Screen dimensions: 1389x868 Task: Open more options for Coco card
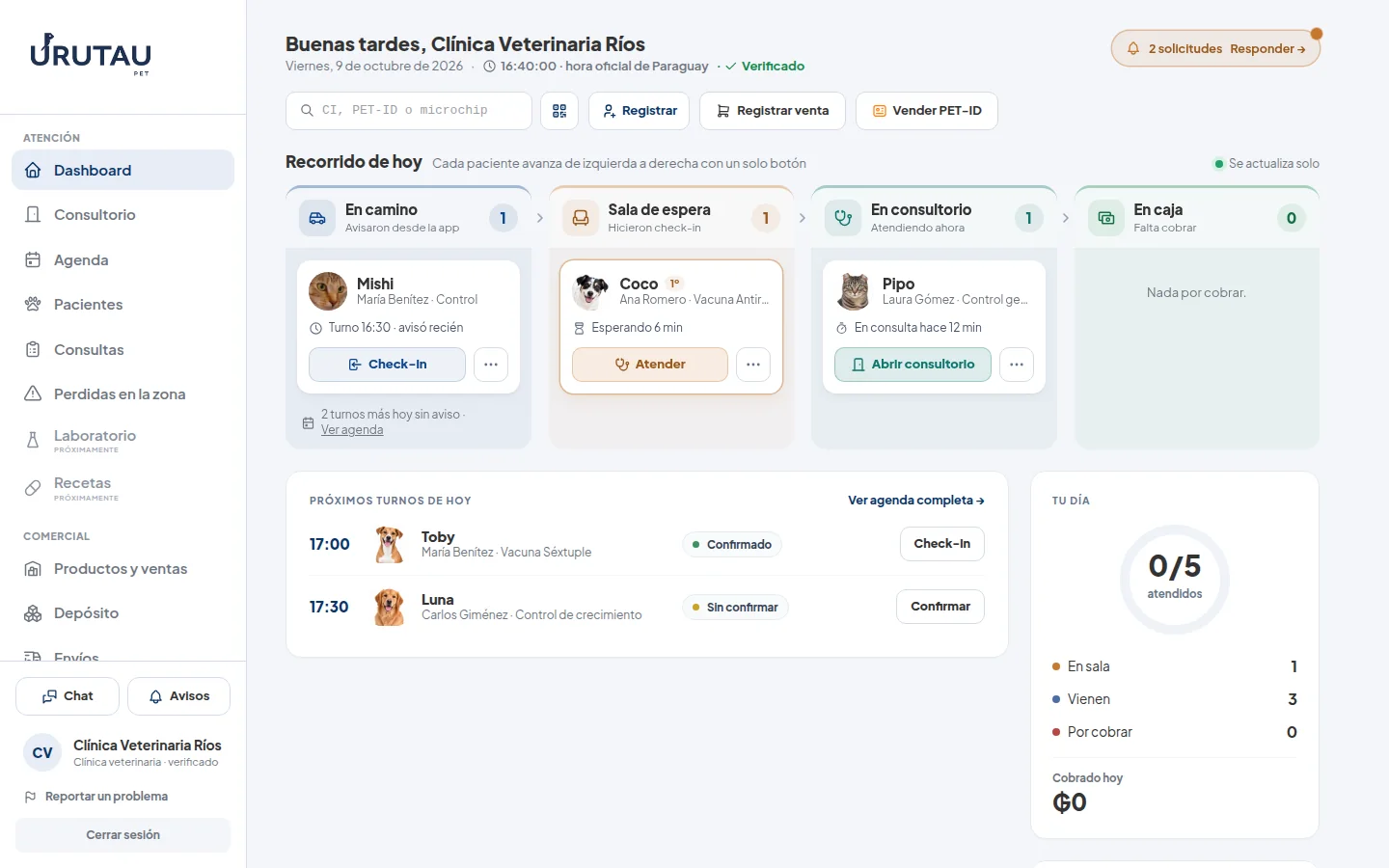[x=753, y=365]
